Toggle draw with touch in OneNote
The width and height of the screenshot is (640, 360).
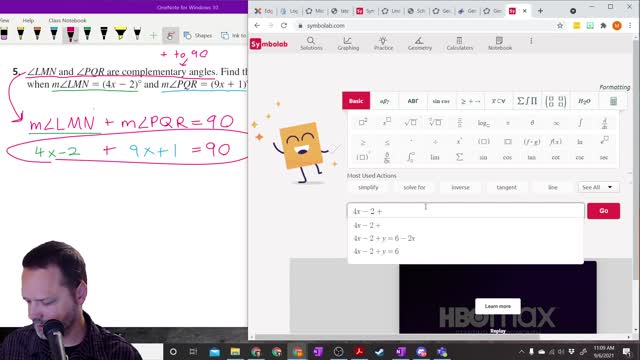[170, 36]
